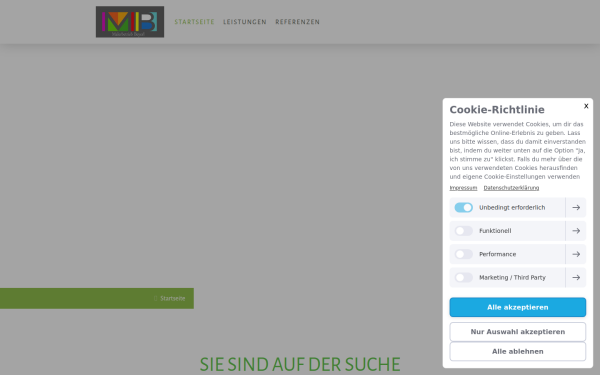This screenshot has height=375, width=600.
Task: Click the Alle akzeptieren button
Action: click(518, 307)
